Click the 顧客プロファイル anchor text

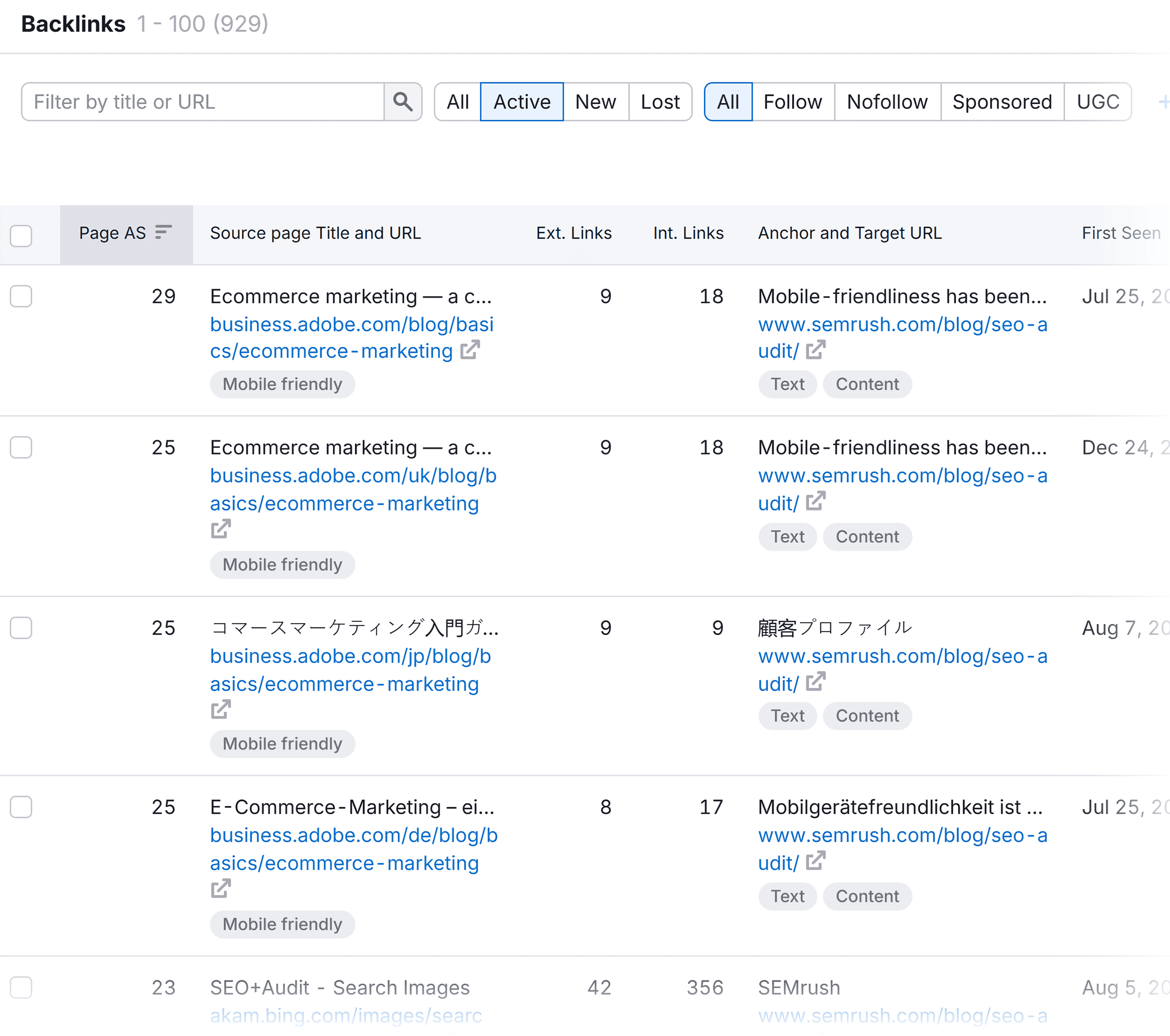click(834, 628)
